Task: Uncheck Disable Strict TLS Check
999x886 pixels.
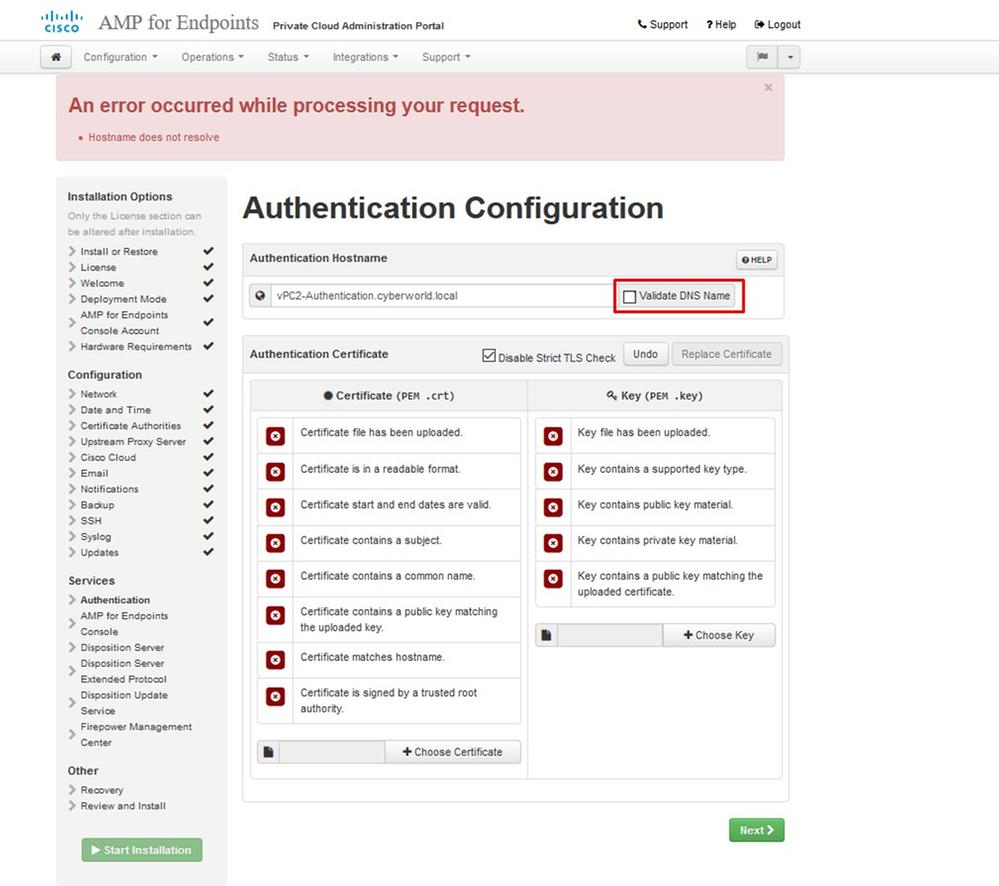Action: click(x=489, y=355)
